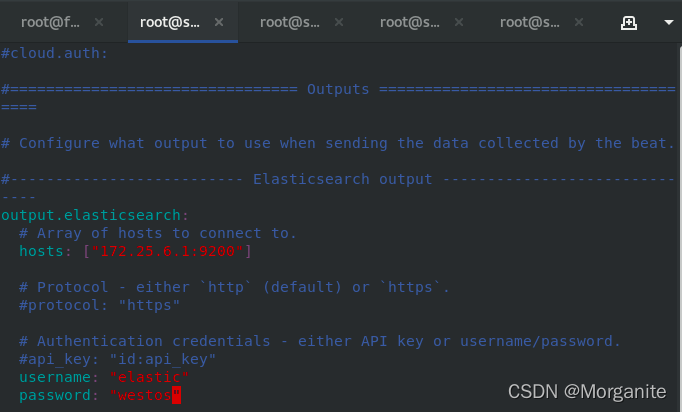Click the 'Configure what output to use' comment
The height and width of the screenshot is (412, 682).
tap(338, 143)
